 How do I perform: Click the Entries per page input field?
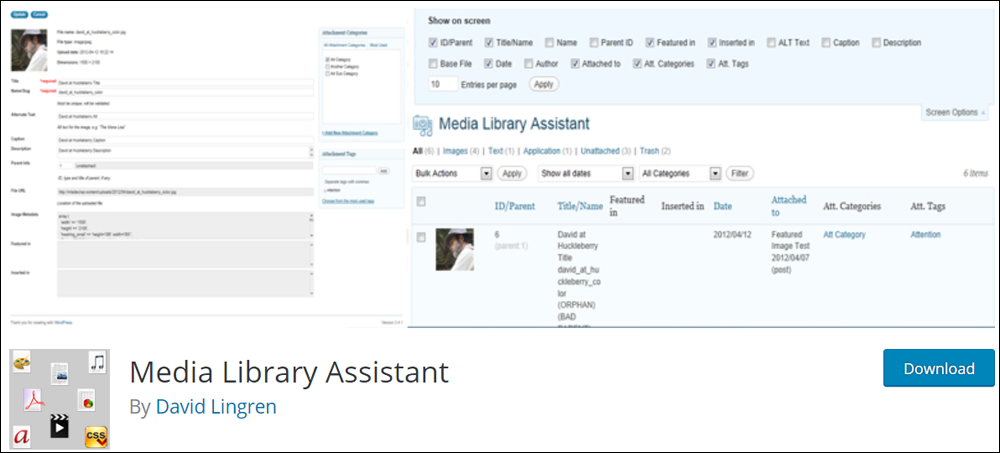(444, 84)
